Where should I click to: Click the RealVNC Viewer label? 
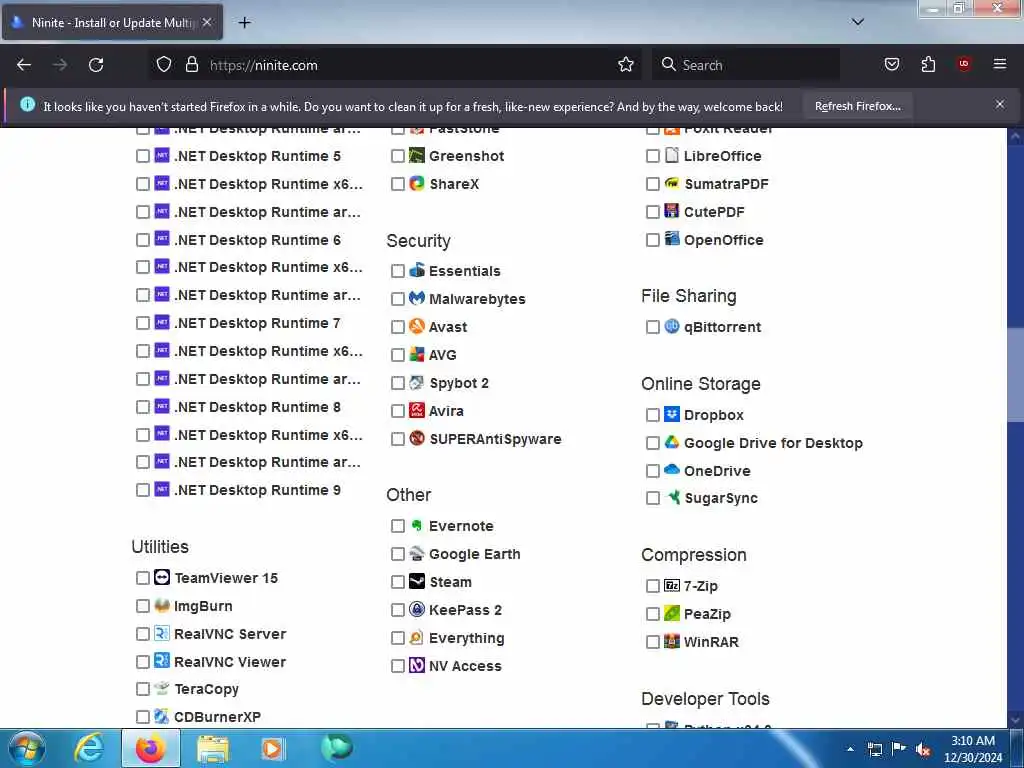pyautogui.click(x=230, y=662)
